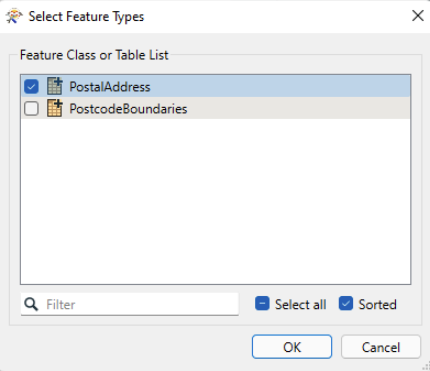This screenshot has width=430, height=371.
Task: Toggle the Select all checkbox
Action: (262, 304)
